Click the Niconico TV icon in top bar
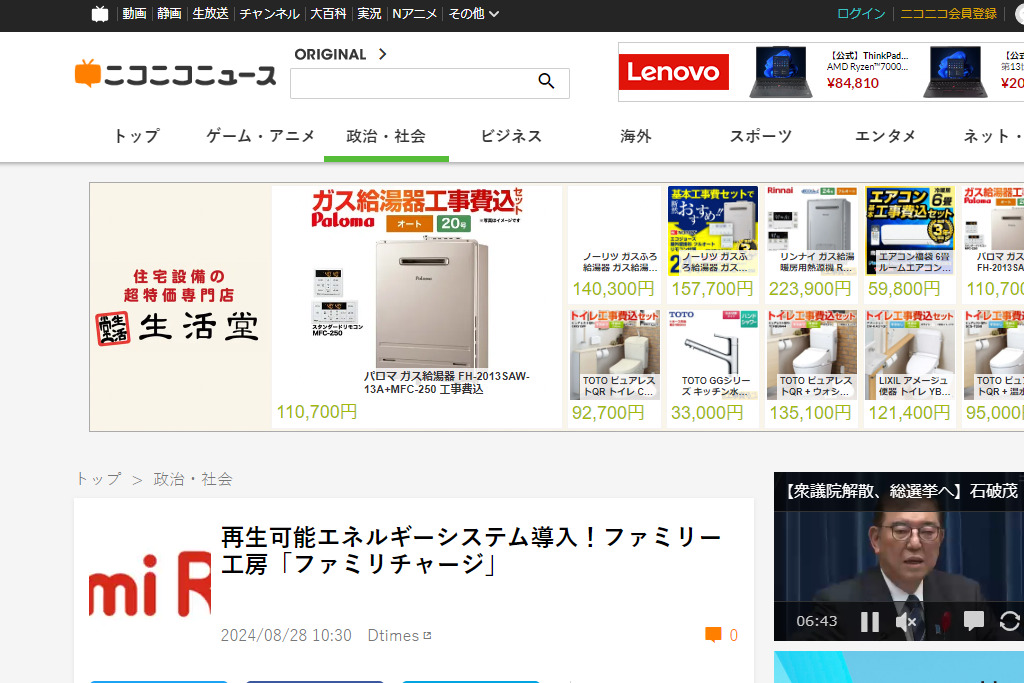The width and height of the screenshot is (1024, 683). click(100, 14)
